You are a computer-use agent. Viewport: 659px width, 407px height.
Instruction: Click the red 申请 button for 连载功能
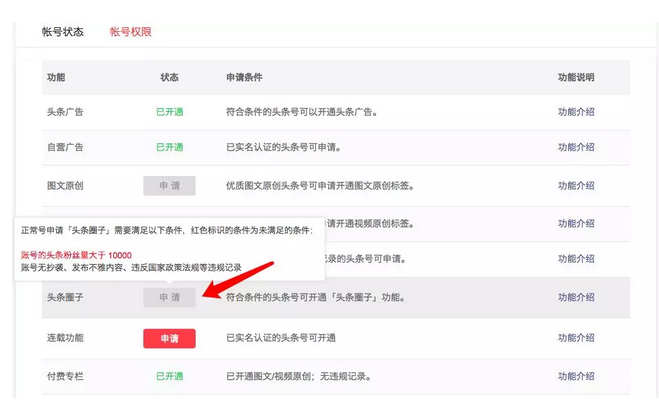169,338
